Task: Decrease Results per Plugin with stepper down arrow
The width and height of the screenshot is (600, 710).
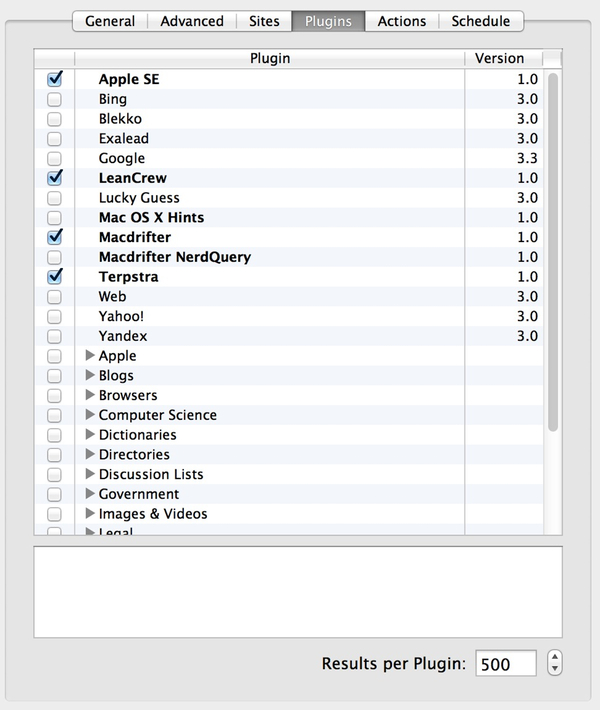Action: click(555, 669)
